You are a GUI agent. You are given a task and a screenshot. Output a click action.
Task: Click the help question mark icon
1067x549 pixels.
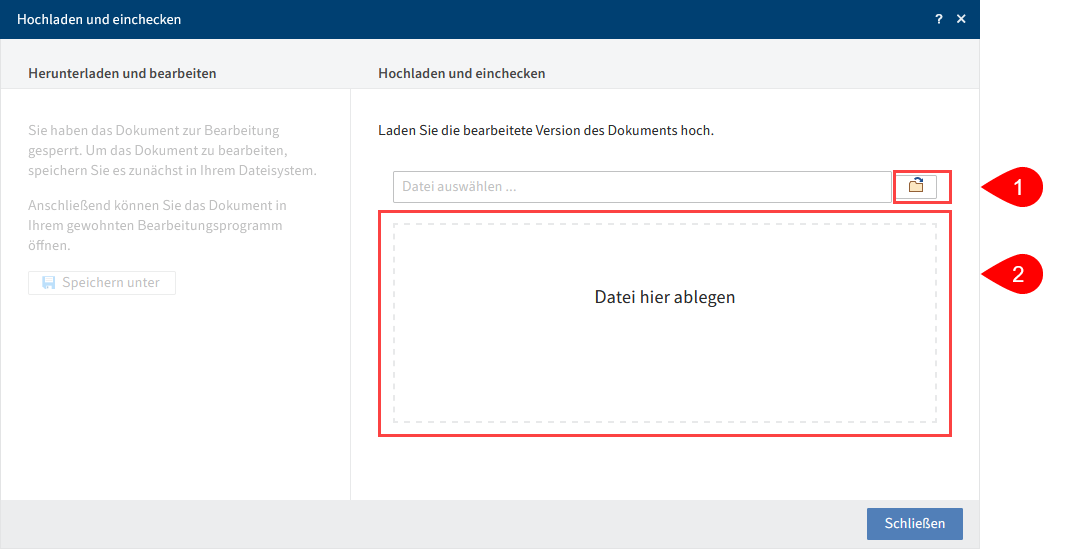939,19
